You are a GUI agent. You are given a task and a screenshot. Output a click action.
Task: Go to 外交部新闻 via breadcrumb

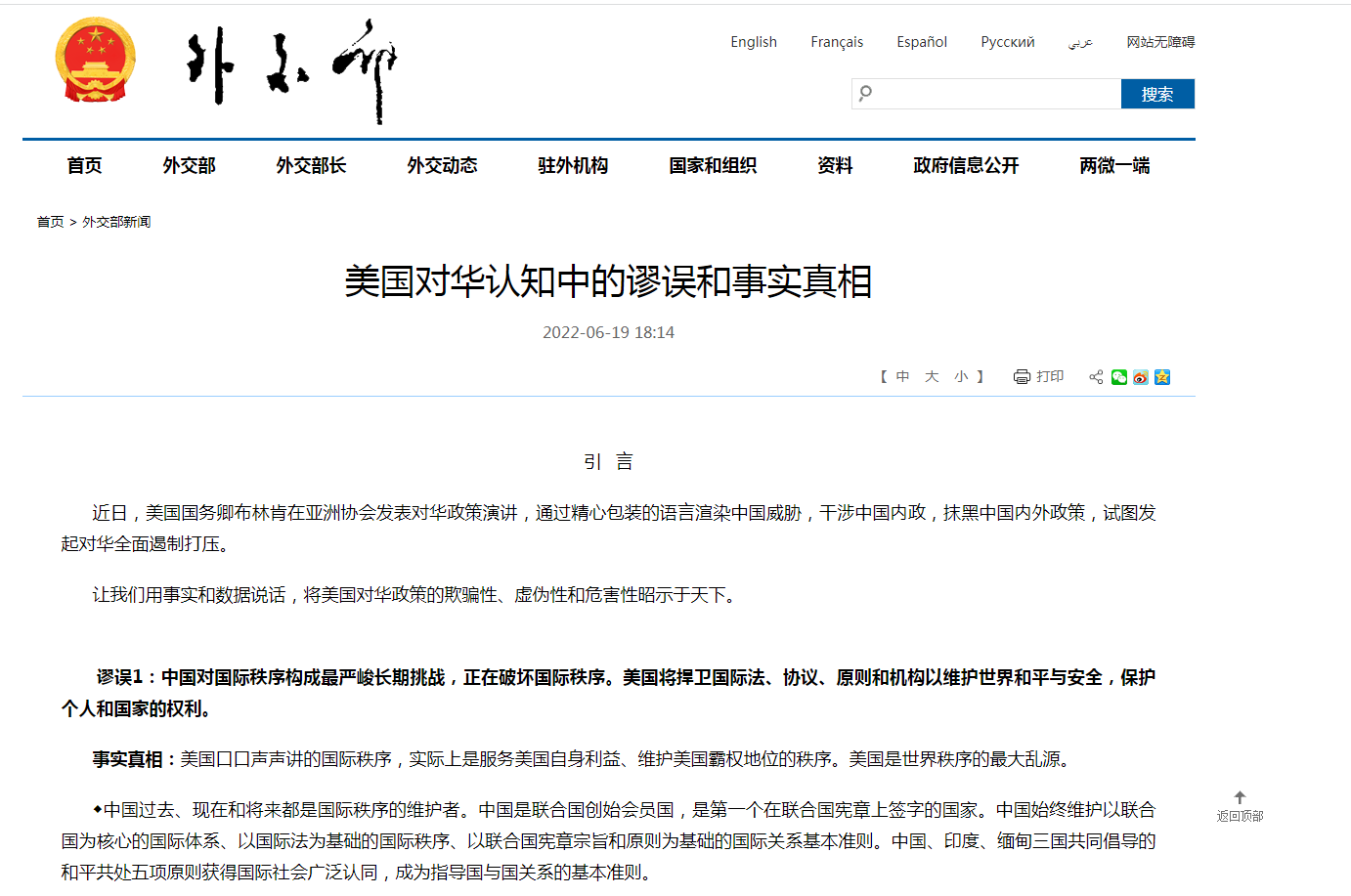[x=116, y=222]
